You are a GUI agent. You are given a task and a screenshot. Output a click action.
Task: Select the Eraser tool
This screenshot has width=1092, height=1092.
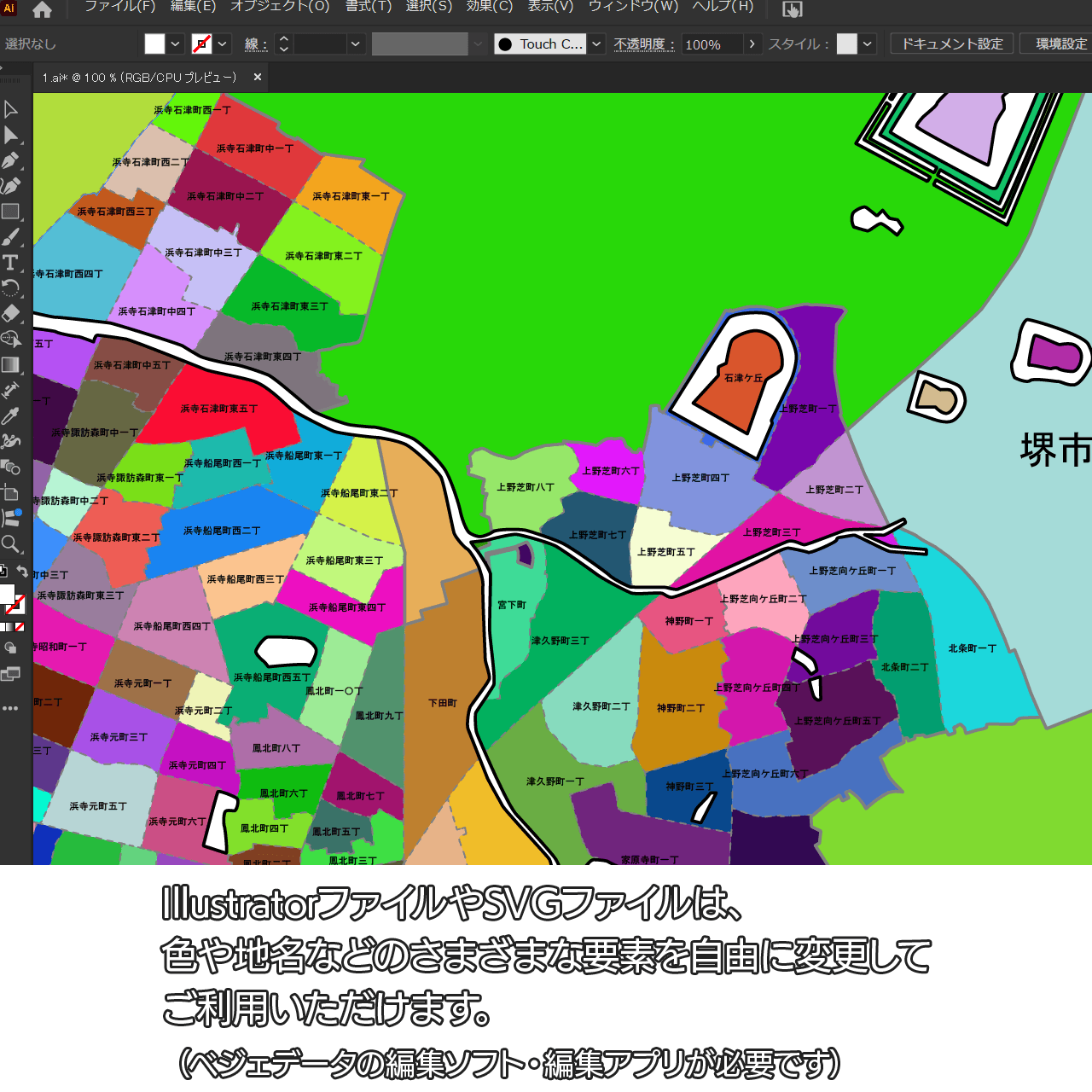11,314
